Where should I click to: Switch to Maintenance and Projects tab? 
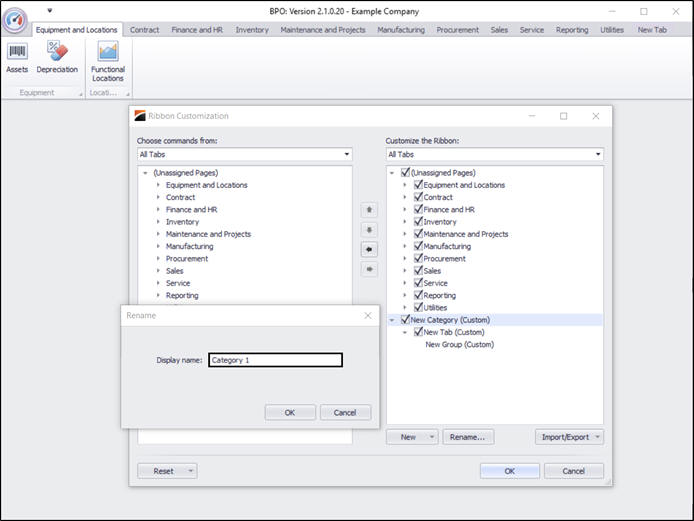point(323,30)
